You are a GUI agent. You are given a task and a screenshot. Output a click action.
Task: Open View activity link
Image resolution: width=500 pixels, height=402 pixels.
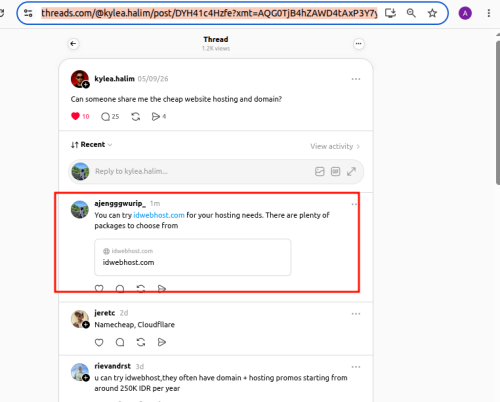pyautogui.click(x=335, y=146)
